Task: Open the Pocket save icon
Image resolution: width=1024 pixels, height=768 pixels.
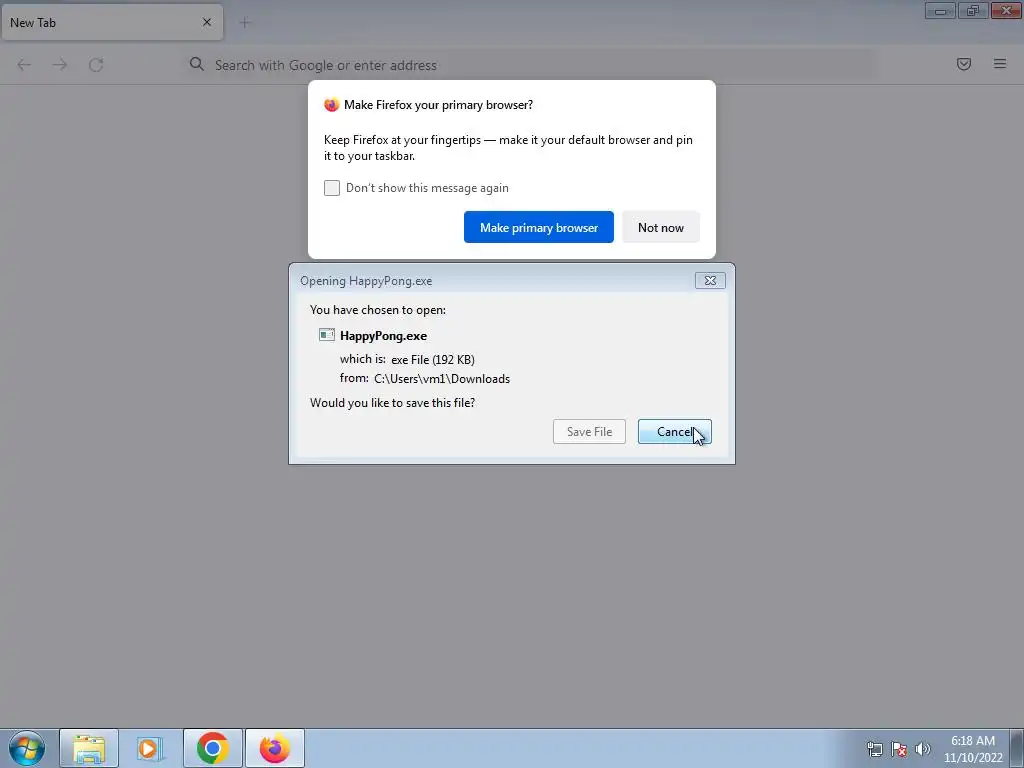Action: 964,64
